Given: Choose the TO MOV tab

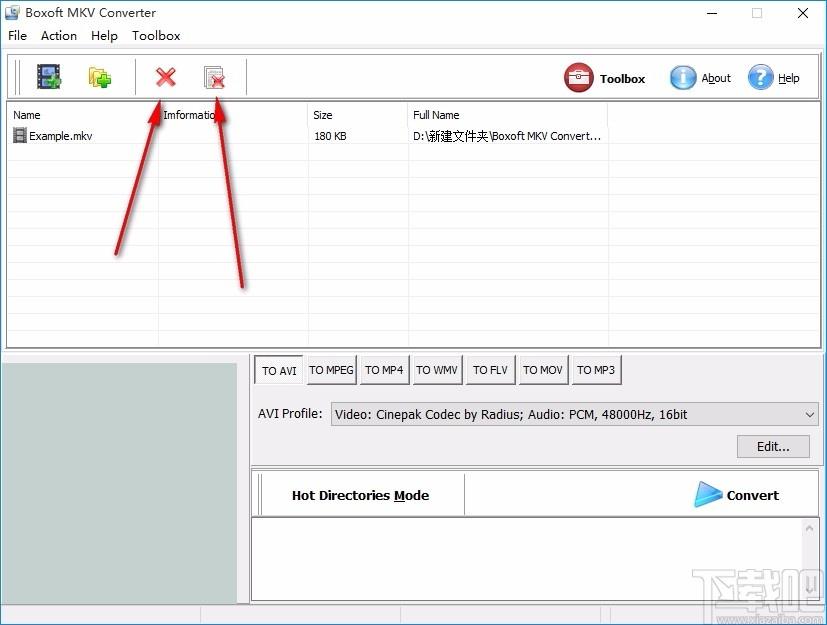Looking at the screenshot, I should 543,370.
